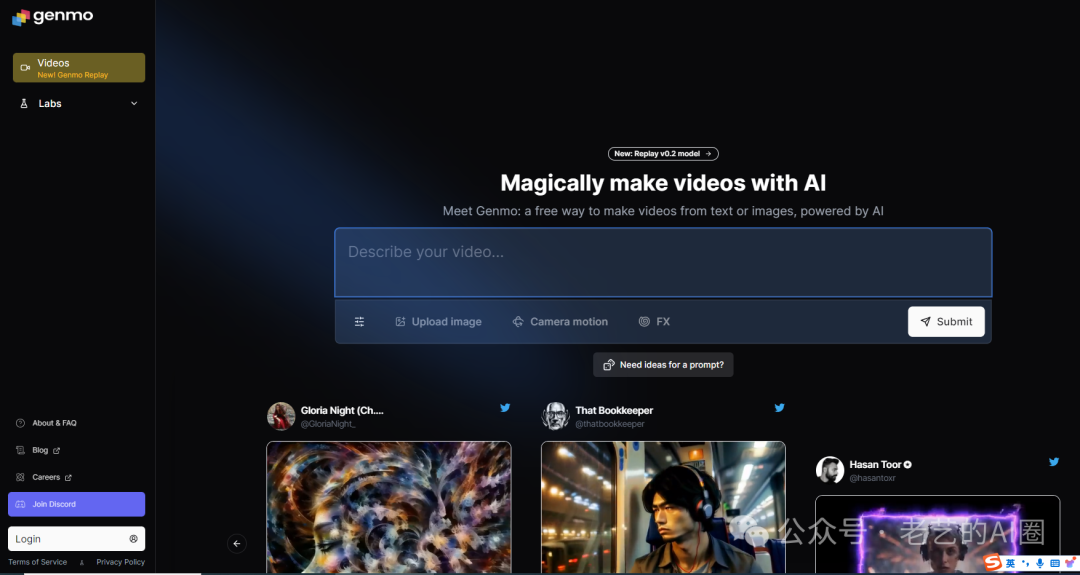Click the @thatbookkeeper handle
The width and height of the screenshot is (1080, 575).
pyautogui.click(x=610, y=424)
